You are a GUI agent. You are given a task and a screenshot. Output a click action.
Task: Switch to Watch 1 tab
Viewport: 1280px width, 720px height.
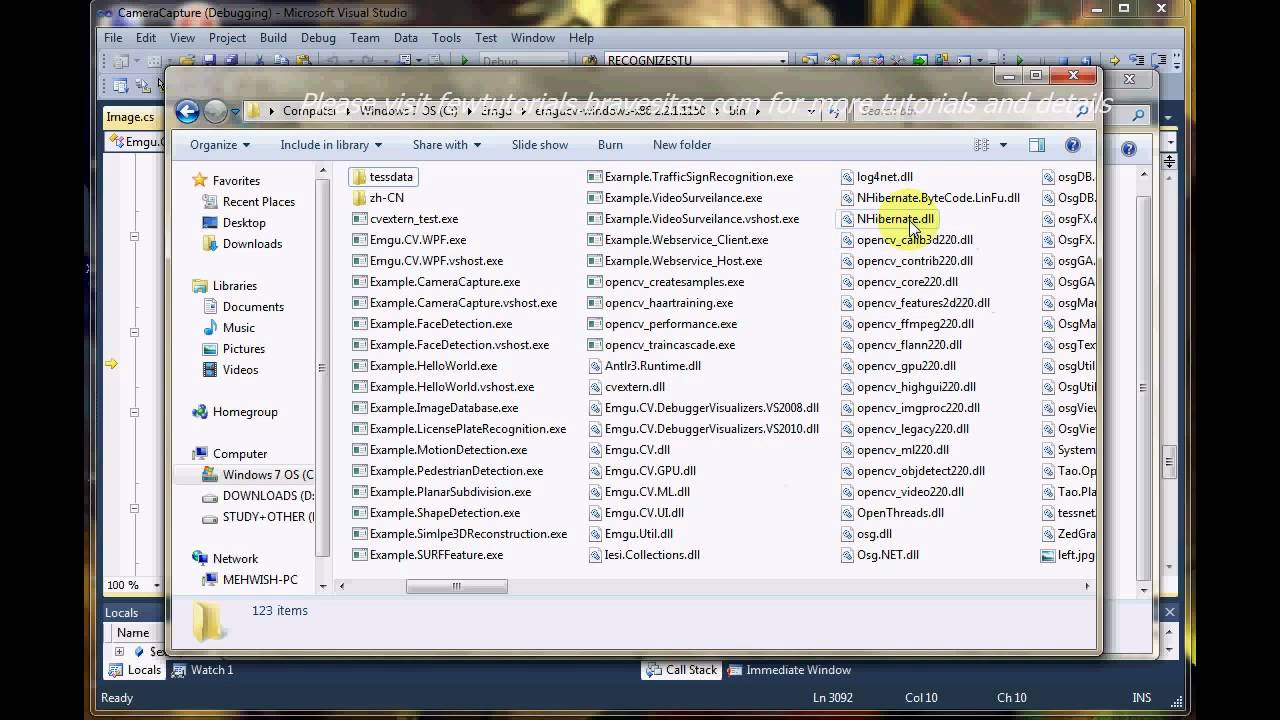pyautogui.click(x=203, y=670)
